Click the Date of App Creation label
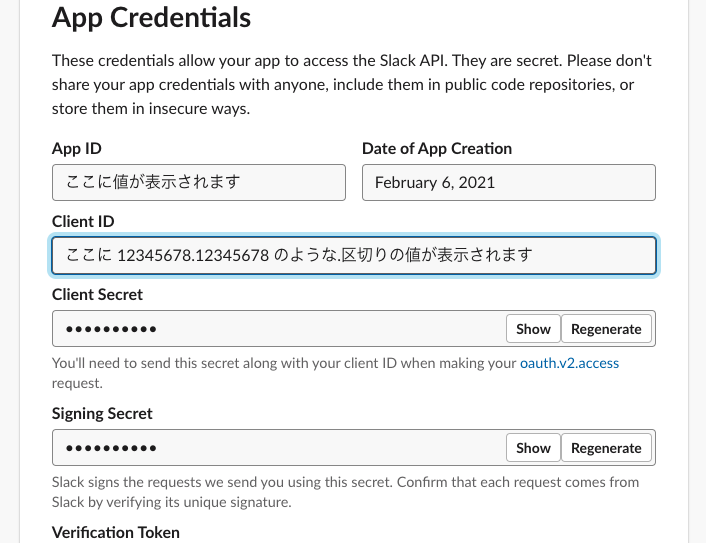The height and width of the screenshot is (543, 706). tap(436, 148)
